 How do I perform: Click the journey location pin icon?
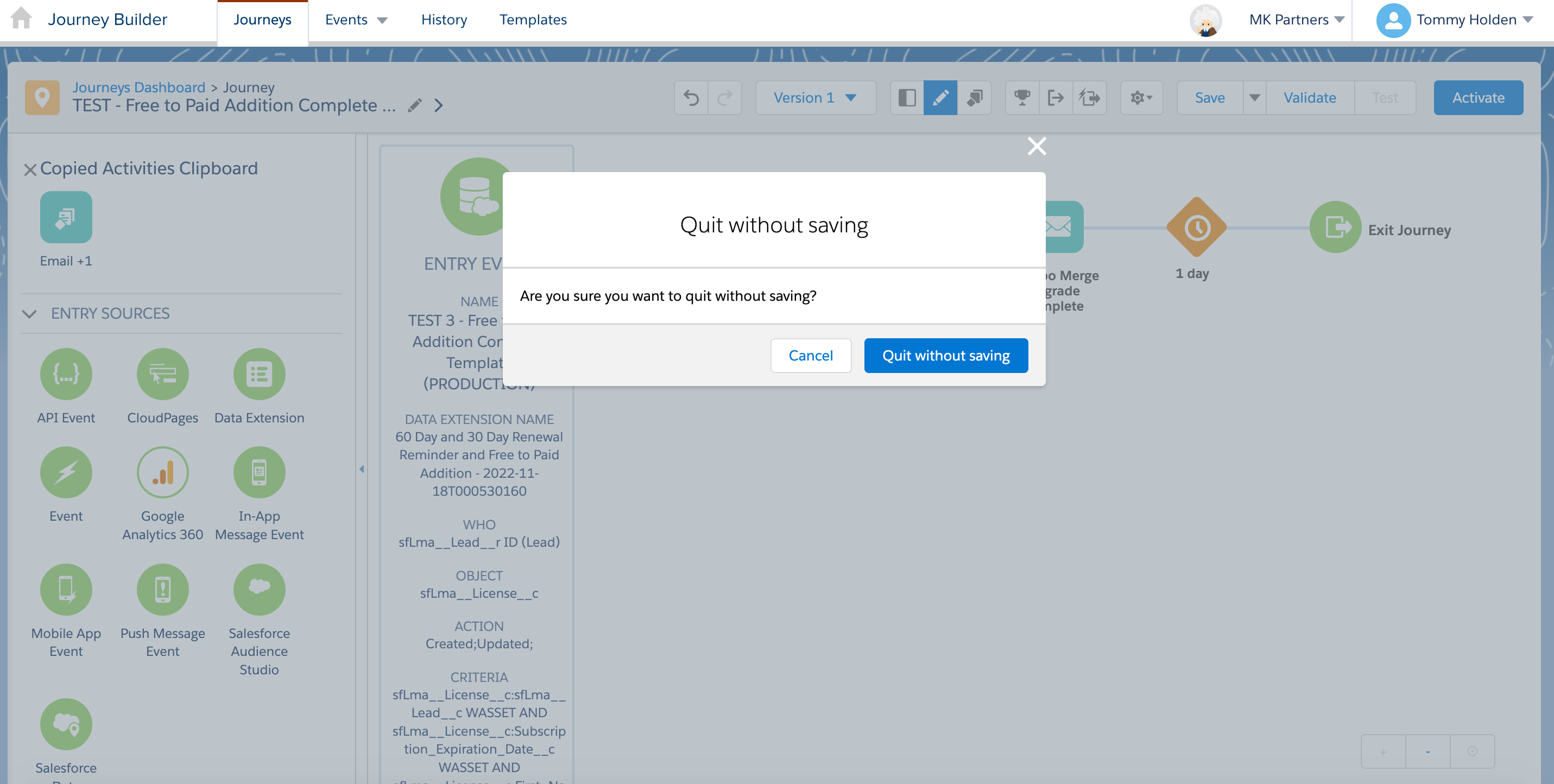(42, 97)
